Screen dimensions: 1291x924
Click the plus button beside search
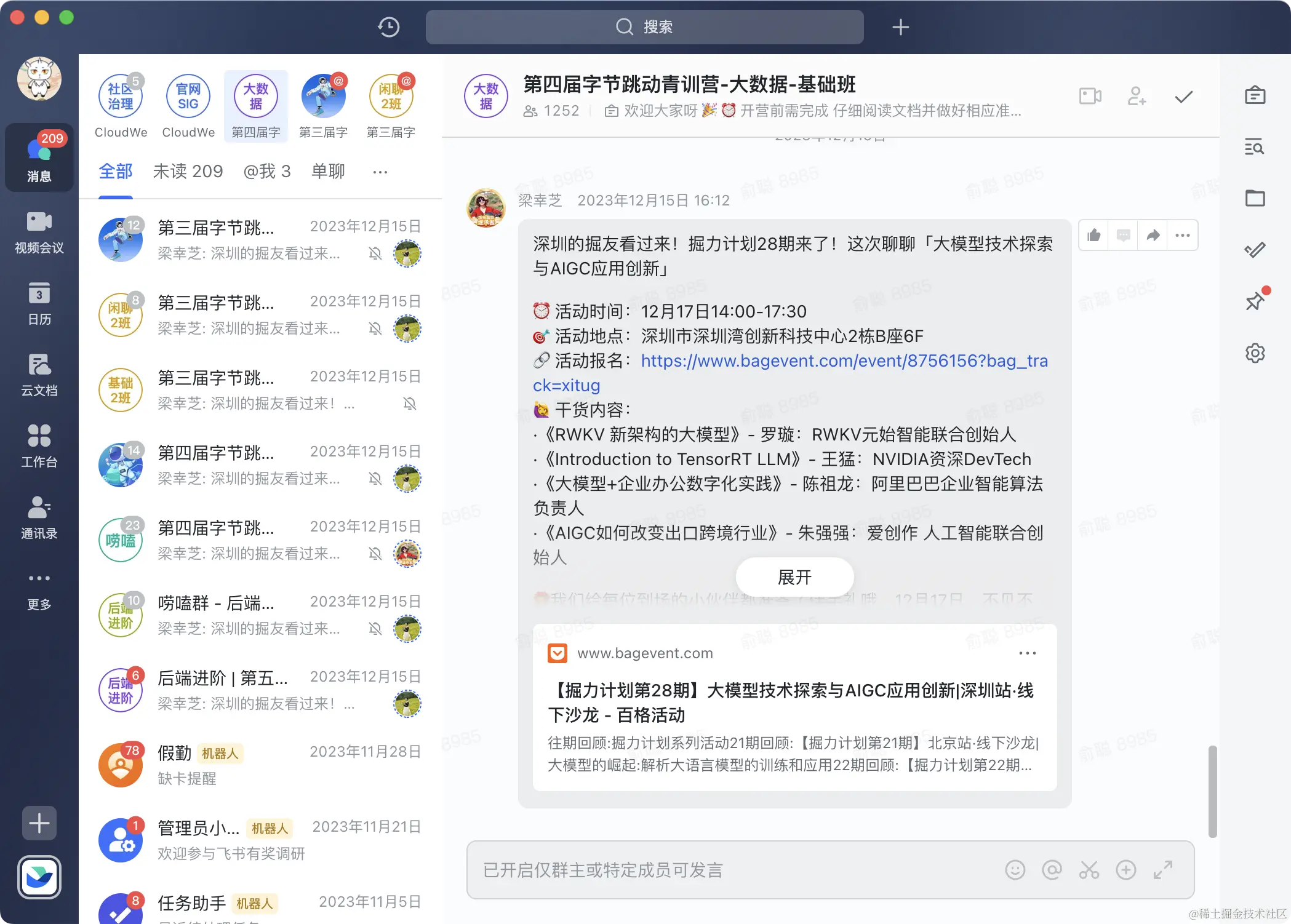click(x=900, y=27)
